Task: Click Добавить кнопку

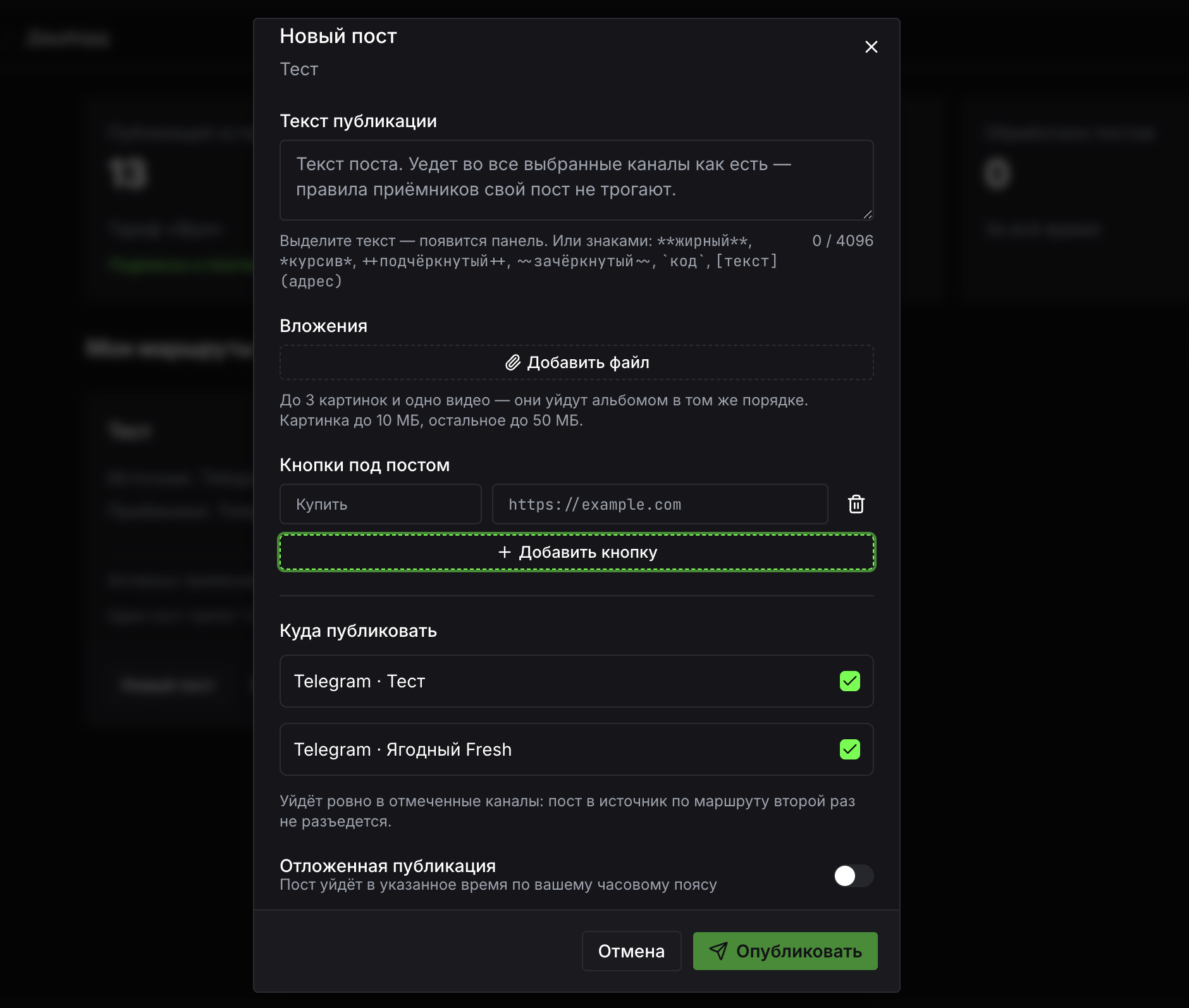Action: (576, 552)
